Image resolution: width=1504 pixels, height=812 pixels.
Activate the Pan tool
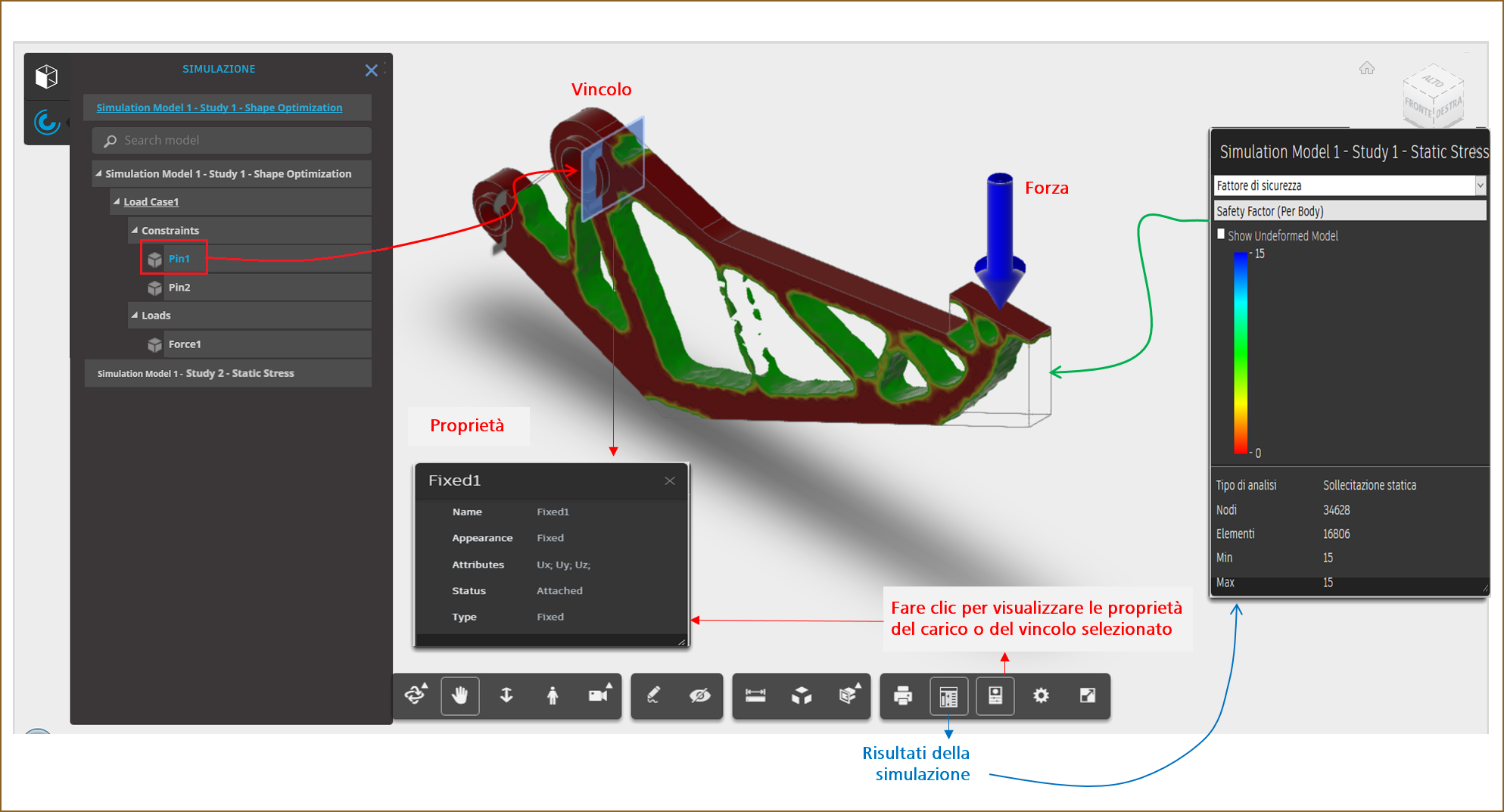point(460,695)
